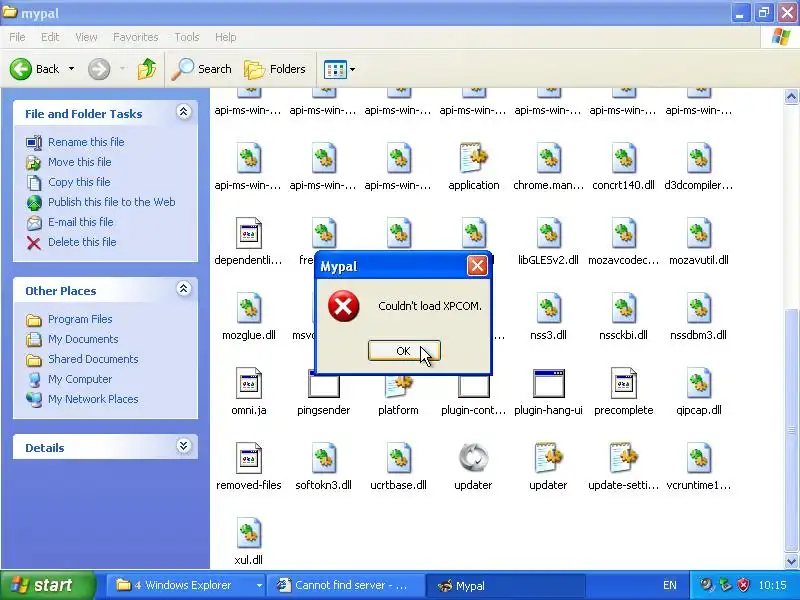The image size is (800, 600).
Task: Open the Back history dropdown arrow
Action: pos(71,69)
